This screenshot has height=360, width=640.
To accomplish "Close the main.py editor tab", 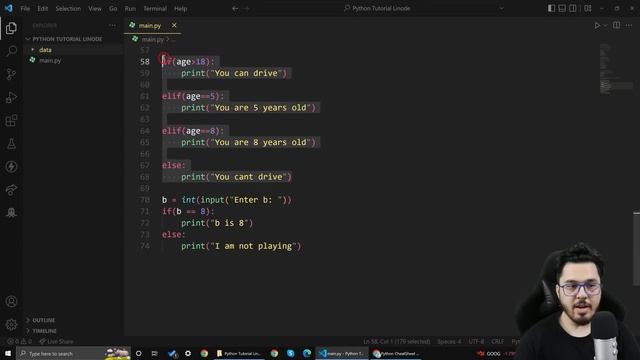I will click(x=174, y=25).
